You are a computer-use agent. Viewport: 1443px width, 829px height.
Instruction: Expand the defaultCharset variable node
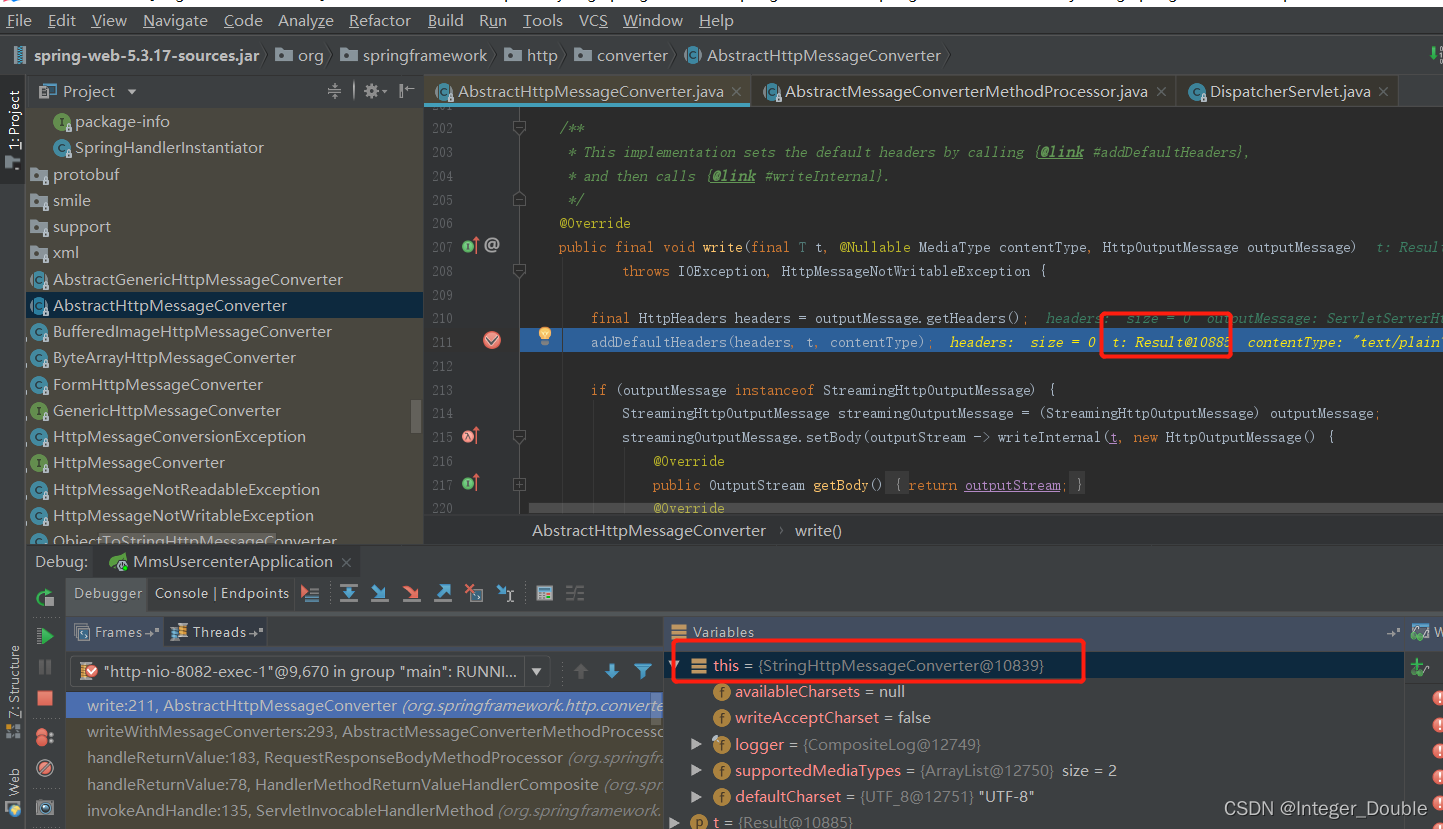point(697,797)
